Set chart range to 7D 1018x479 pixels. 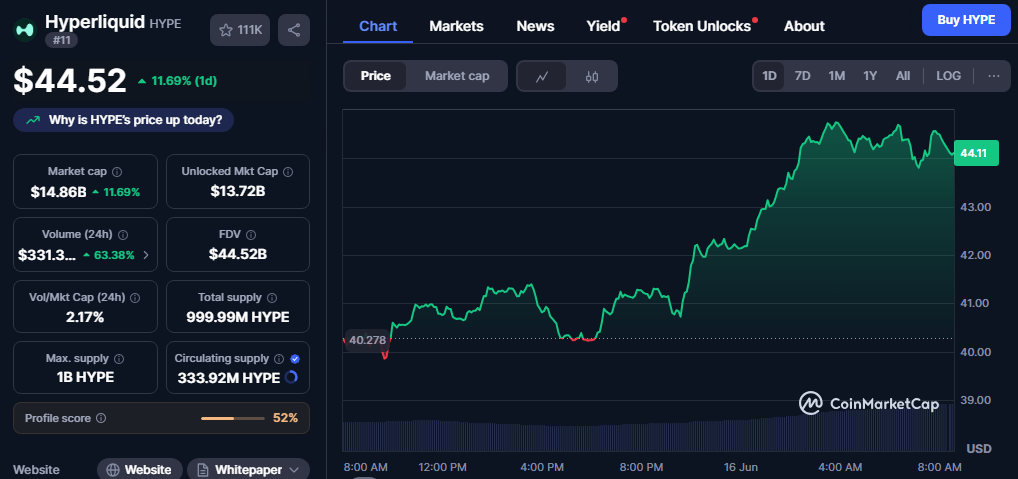[802, 76]
